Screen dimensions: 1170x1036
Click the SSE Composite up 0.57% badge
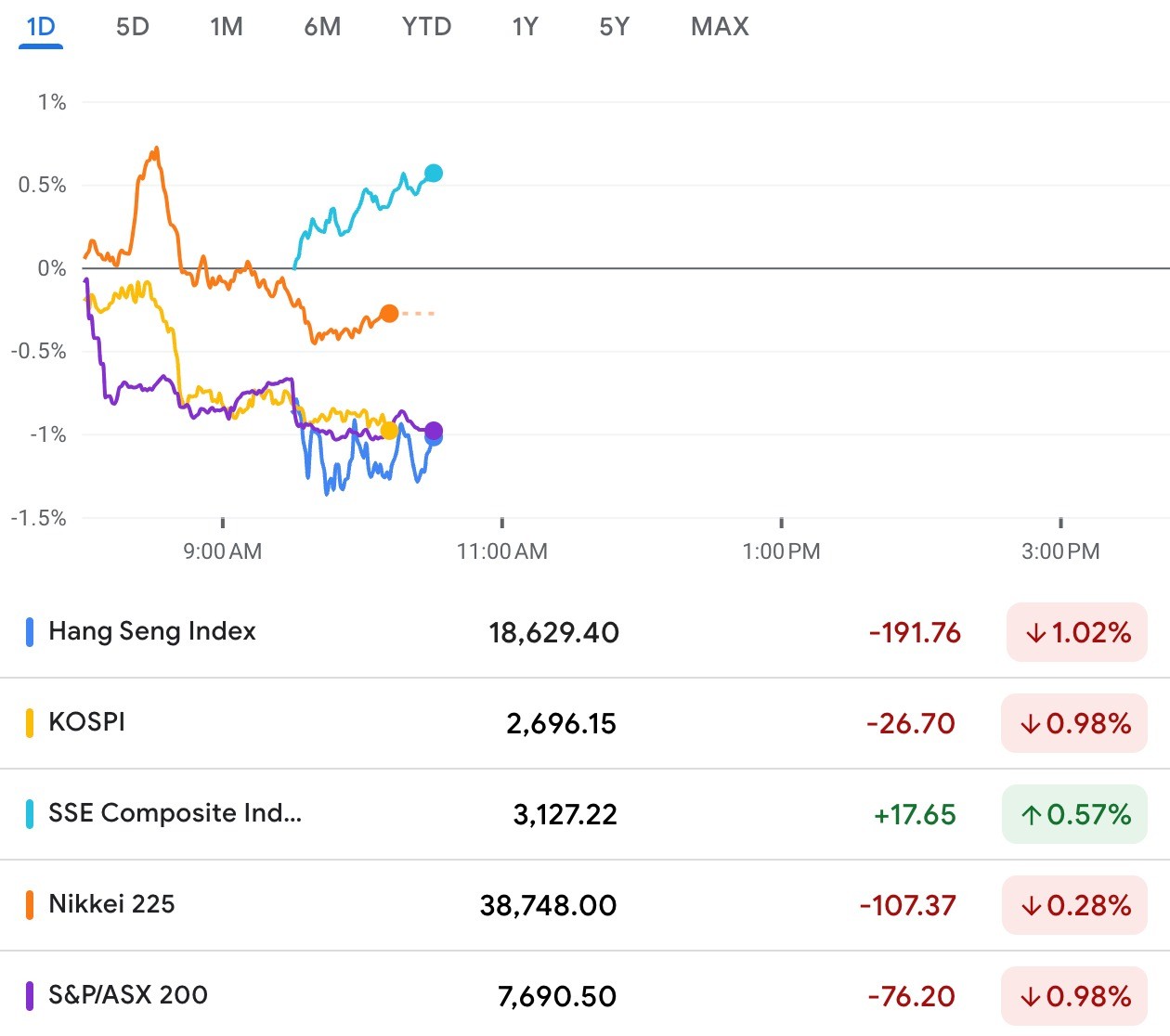[1074, 814]
